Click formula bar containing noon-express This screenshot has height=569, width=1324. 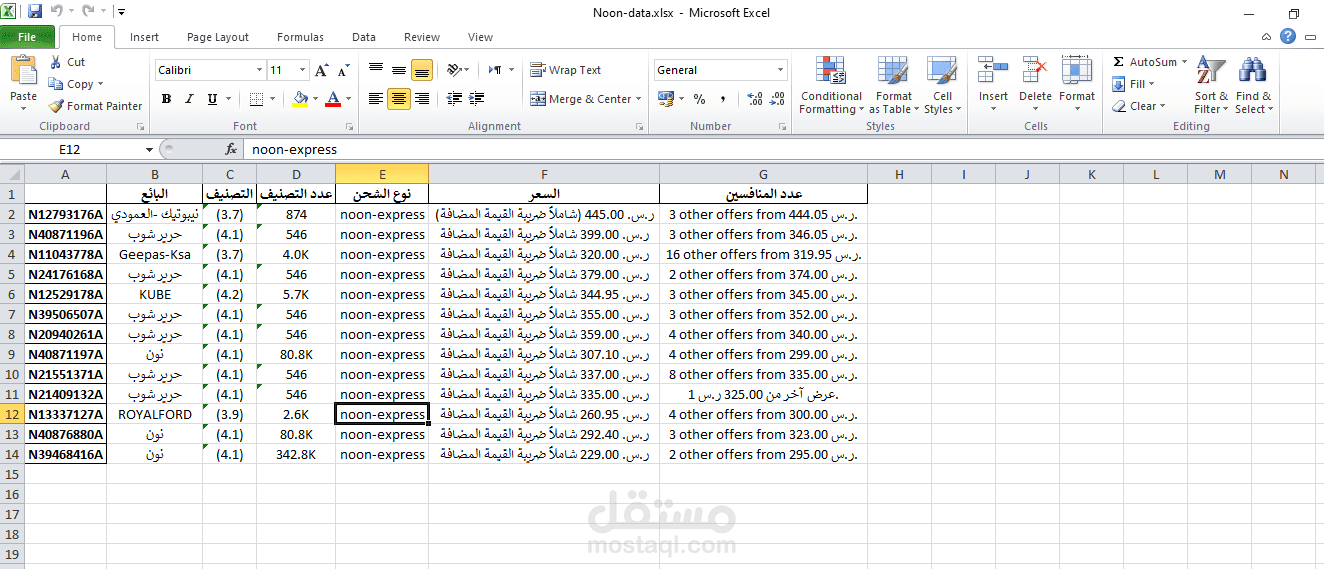click(x=784, y=149)
